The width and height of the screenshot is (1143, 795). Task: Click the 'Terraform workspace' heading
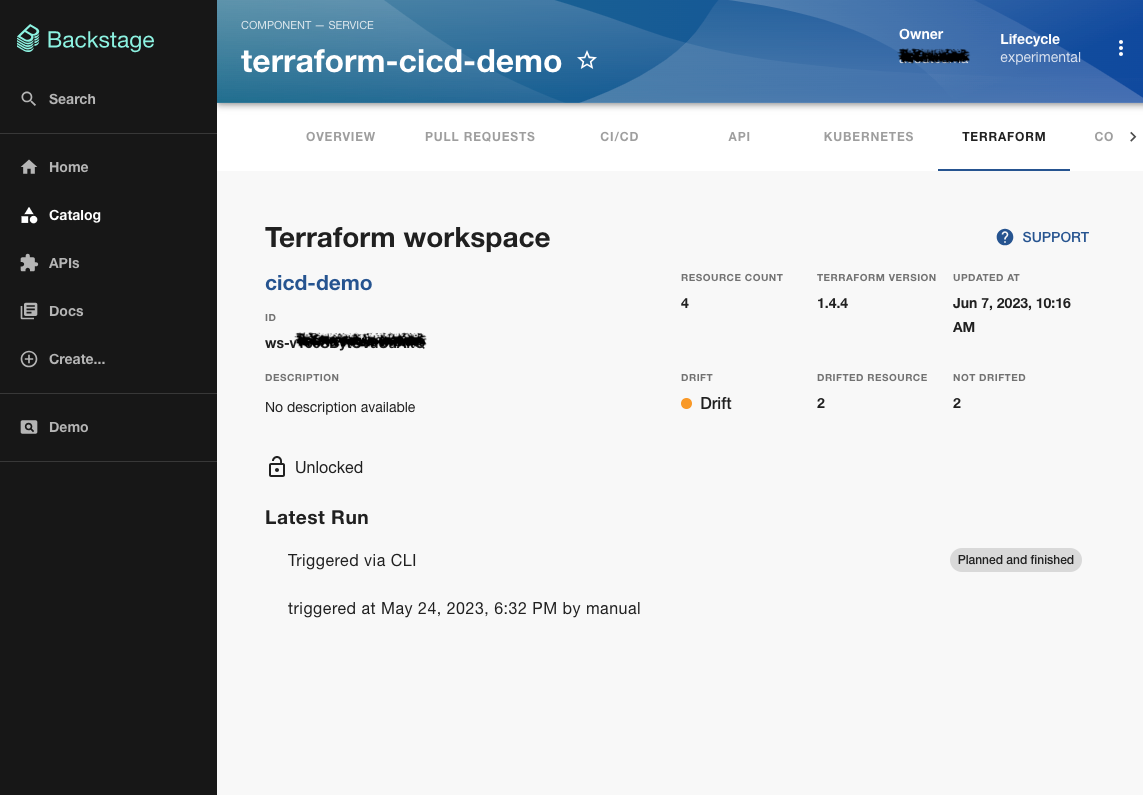click(x=407, y=238)
